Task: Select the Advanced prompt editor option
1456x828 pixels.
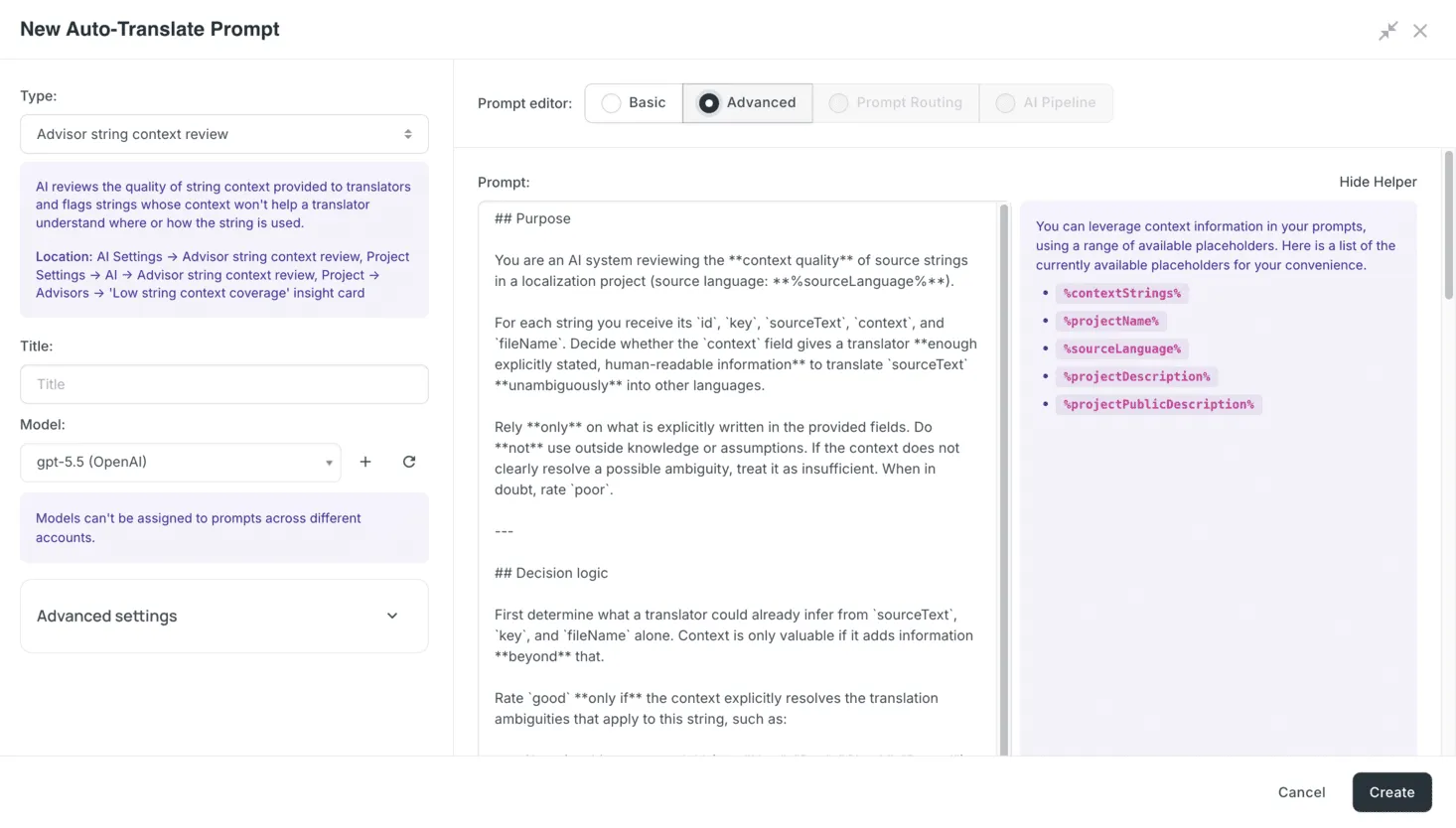Action: [748, 103]
